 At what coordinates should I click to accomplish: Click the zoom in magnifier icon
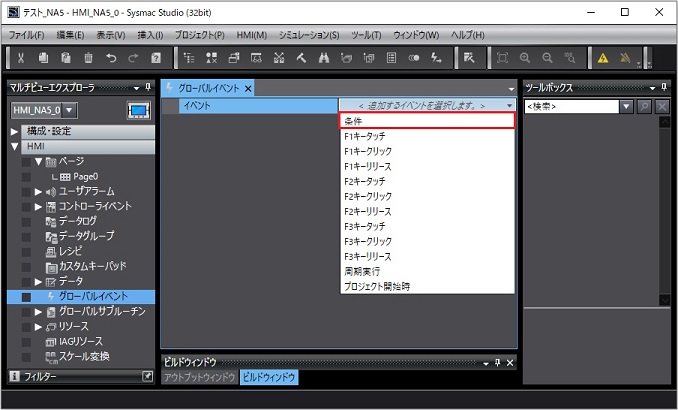(x=525, y=59)
